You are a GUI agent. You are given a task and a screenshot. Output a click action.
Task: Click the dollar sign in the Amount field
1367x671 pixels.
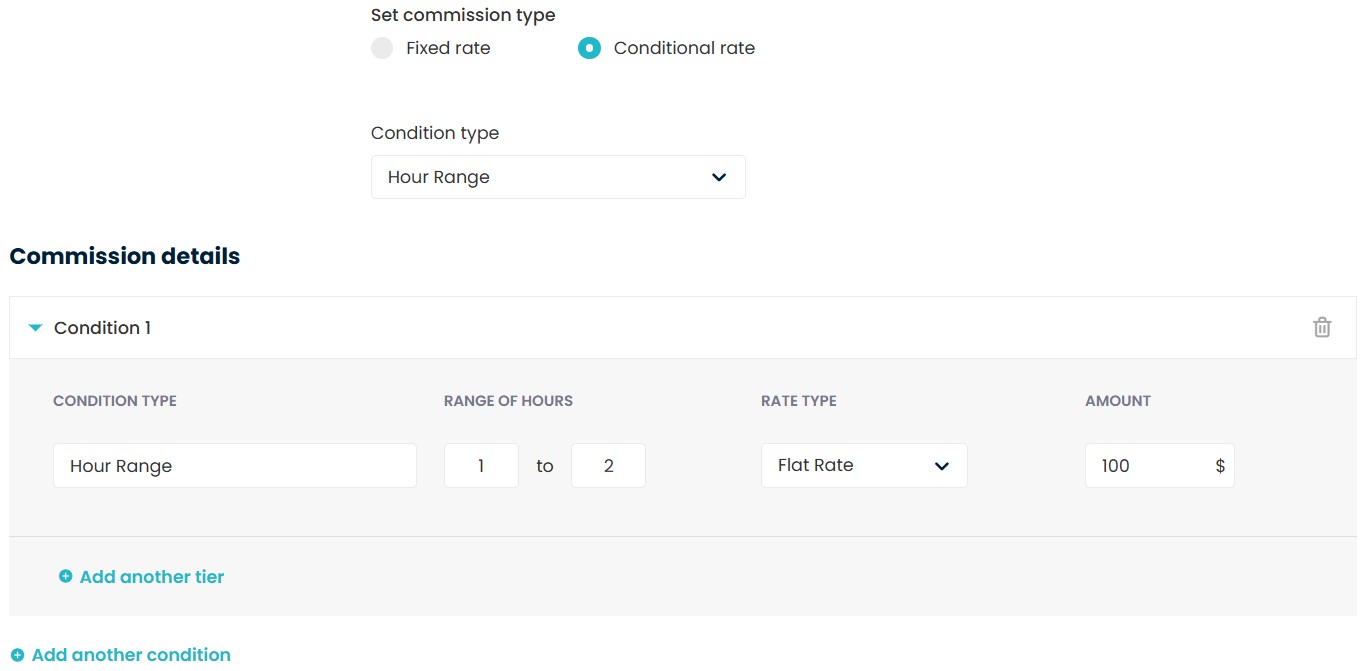pyautogui.click(x=1220, y=466)
